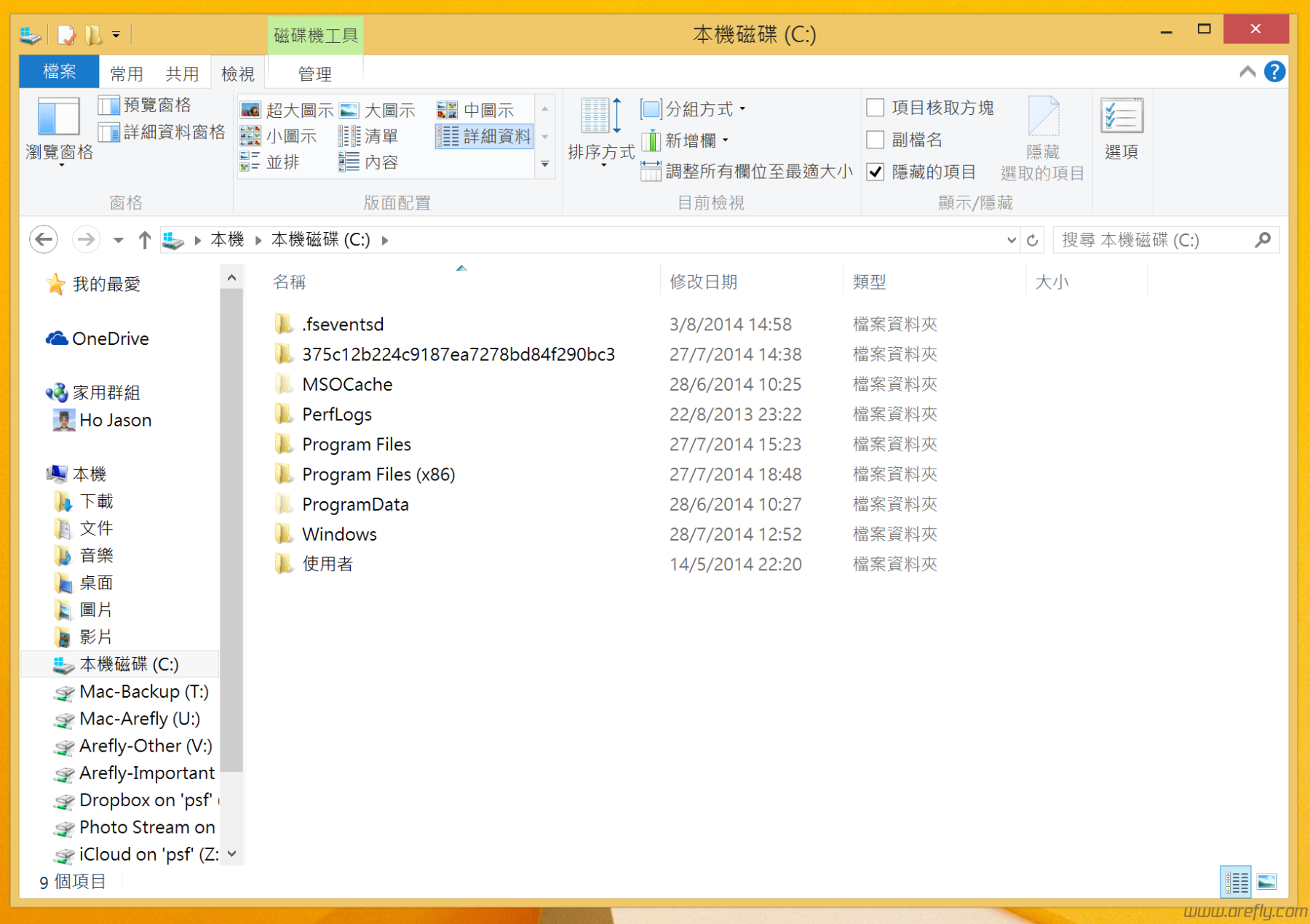Screen dimensions: 1310x924
Task: Click 調整所有欄位至最適大小 to fit columns
Action: [750, 171]
